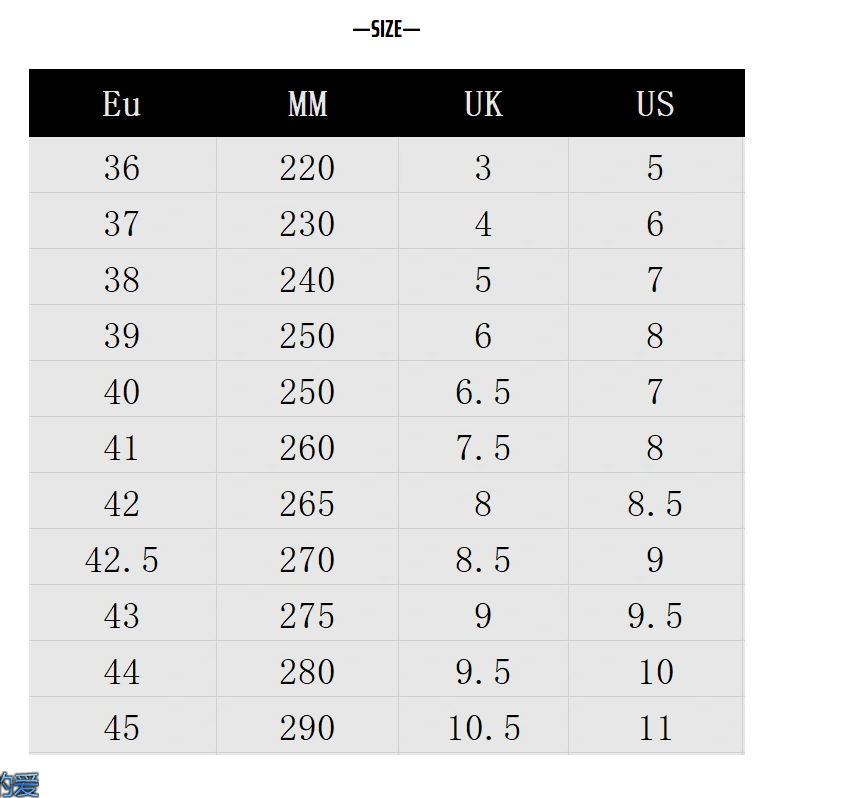Select the 290 MM cell
This screenshot has height=798, width=861.
pos(307,727)
